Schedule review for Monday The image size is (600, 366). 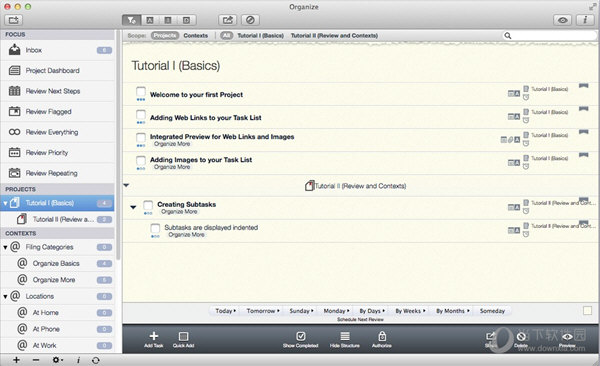pos(336,311)
